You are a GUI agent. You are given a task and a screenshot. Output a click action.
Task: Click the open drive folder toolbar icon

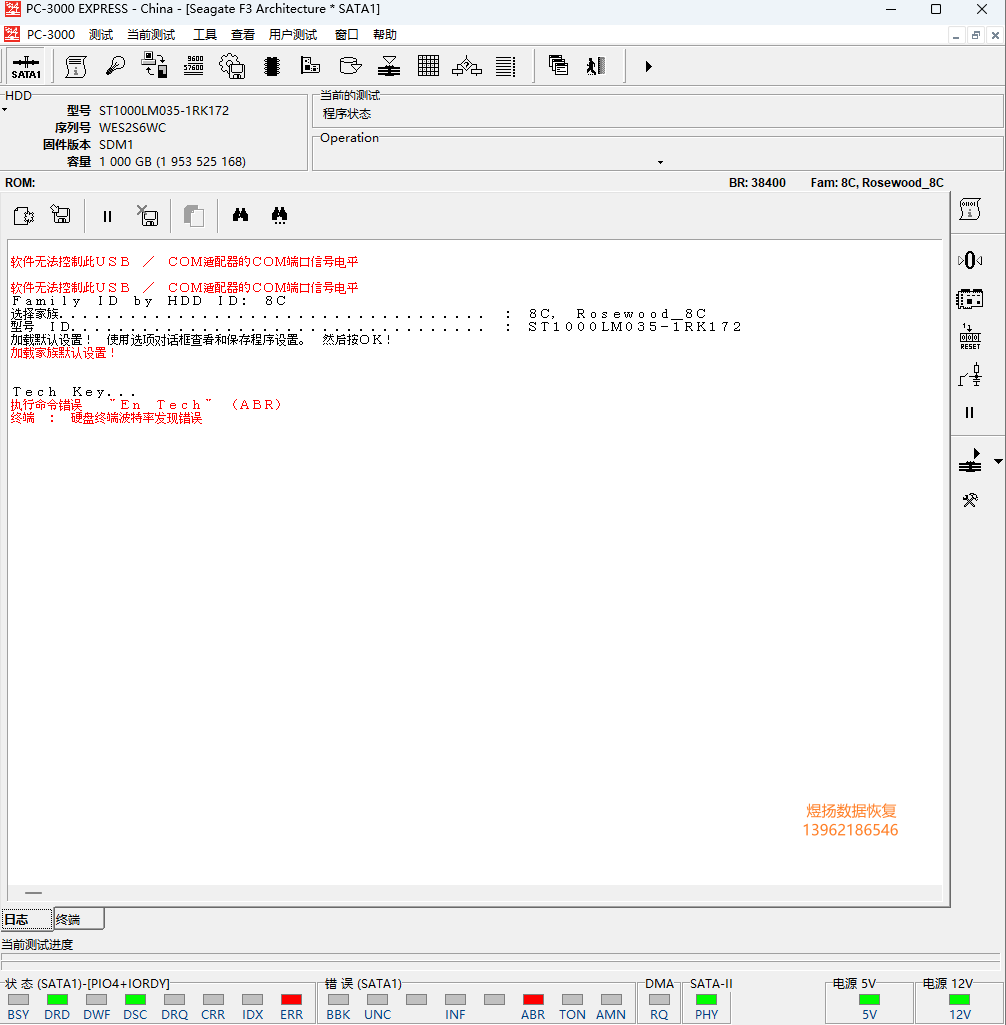[350, 66]
